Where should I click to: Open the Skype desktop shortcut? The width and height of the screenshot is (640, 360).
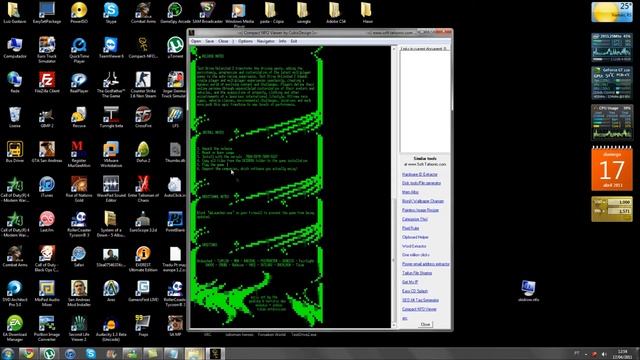(x=111, y=13)
